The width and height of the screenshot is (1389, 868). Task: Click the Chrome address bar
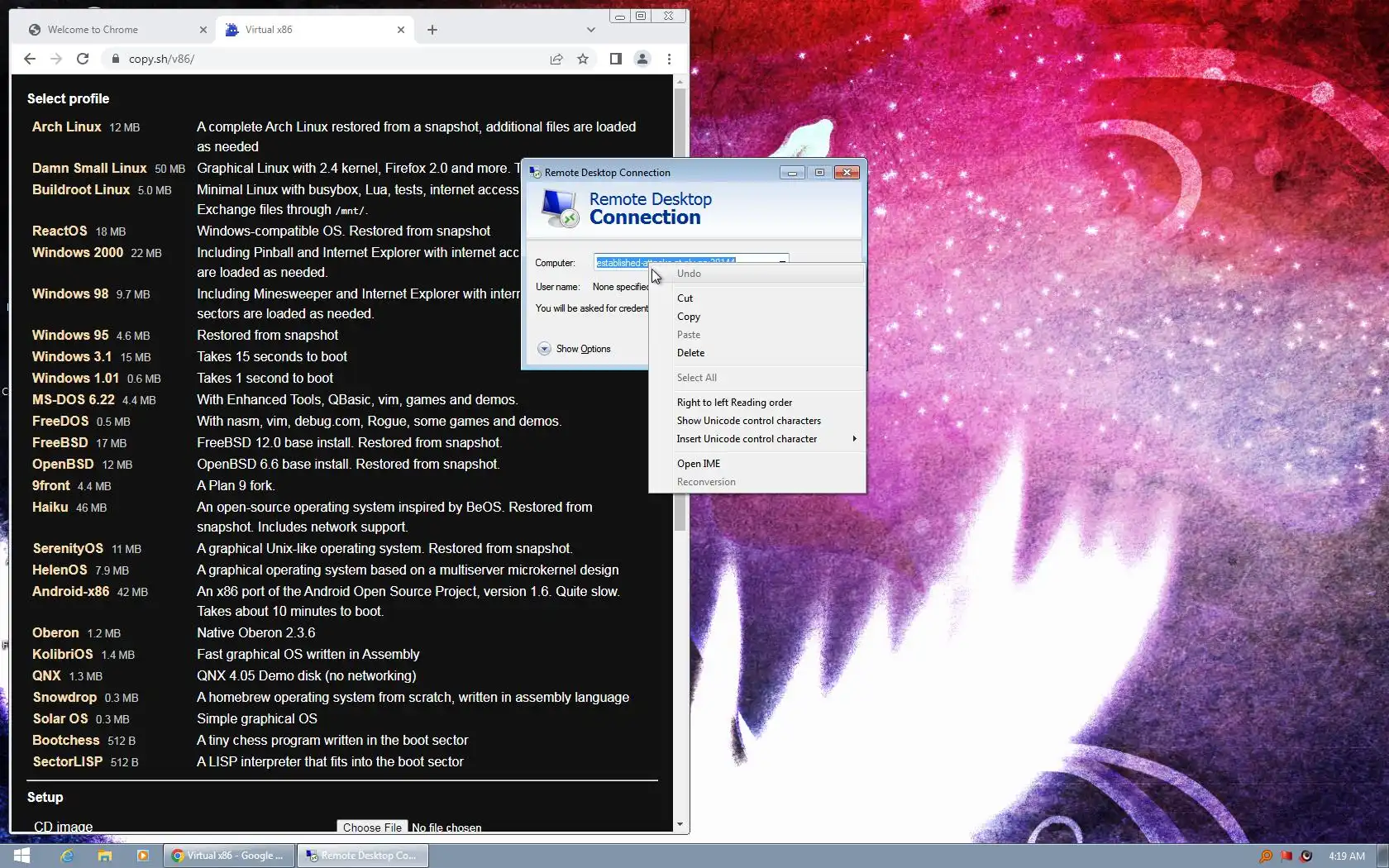coord(331,59)
